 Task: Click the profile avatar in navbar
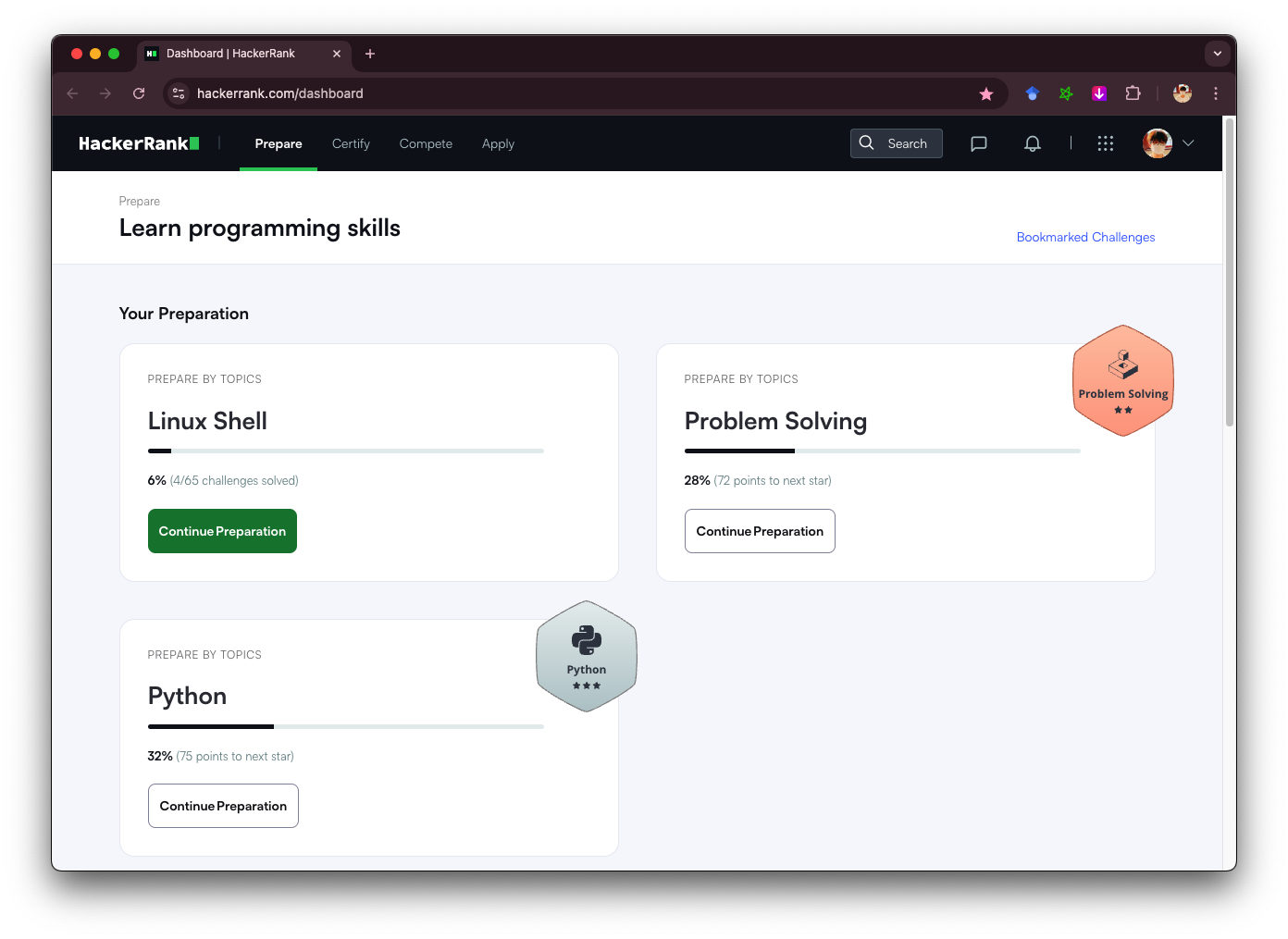coord(1158,143)
